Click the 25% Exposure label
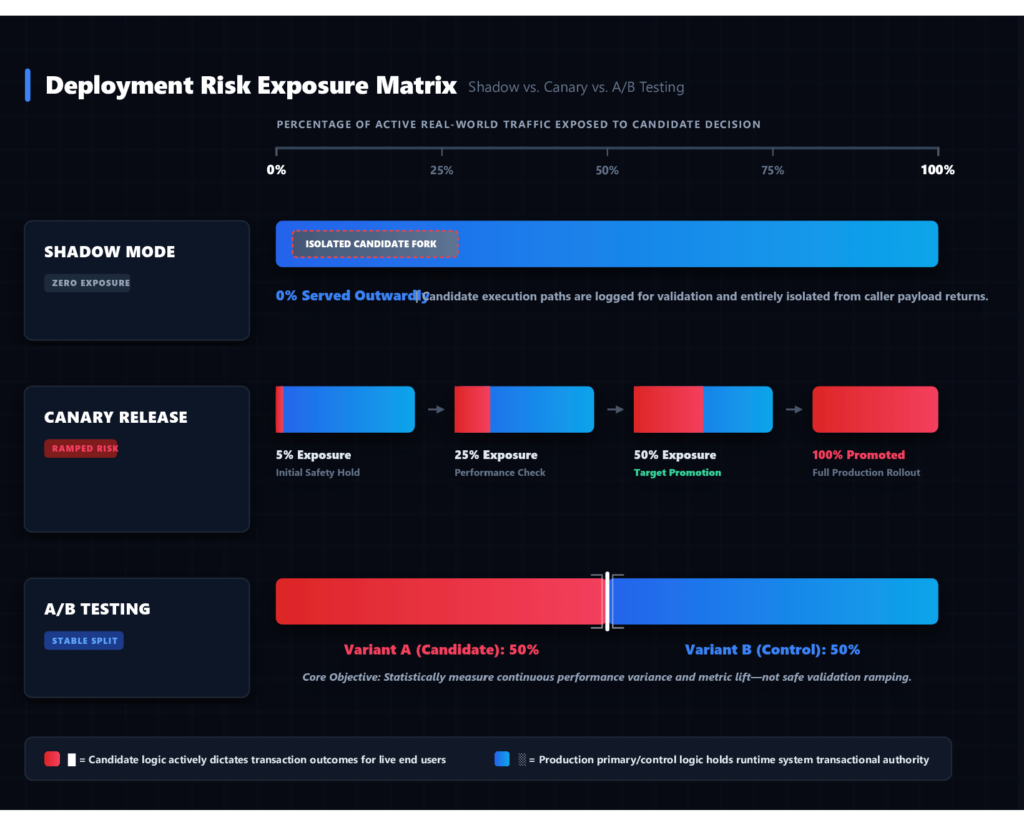1024x825 pixels. tap(496, 455)
